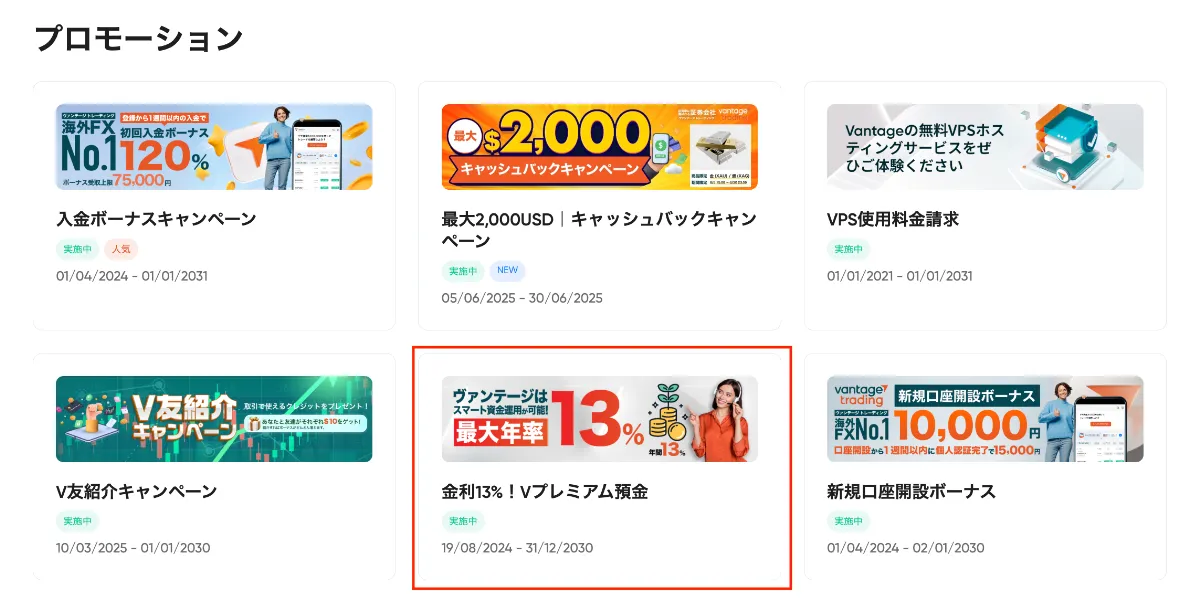Click the $2,000 cashback campaign banner

599,147
